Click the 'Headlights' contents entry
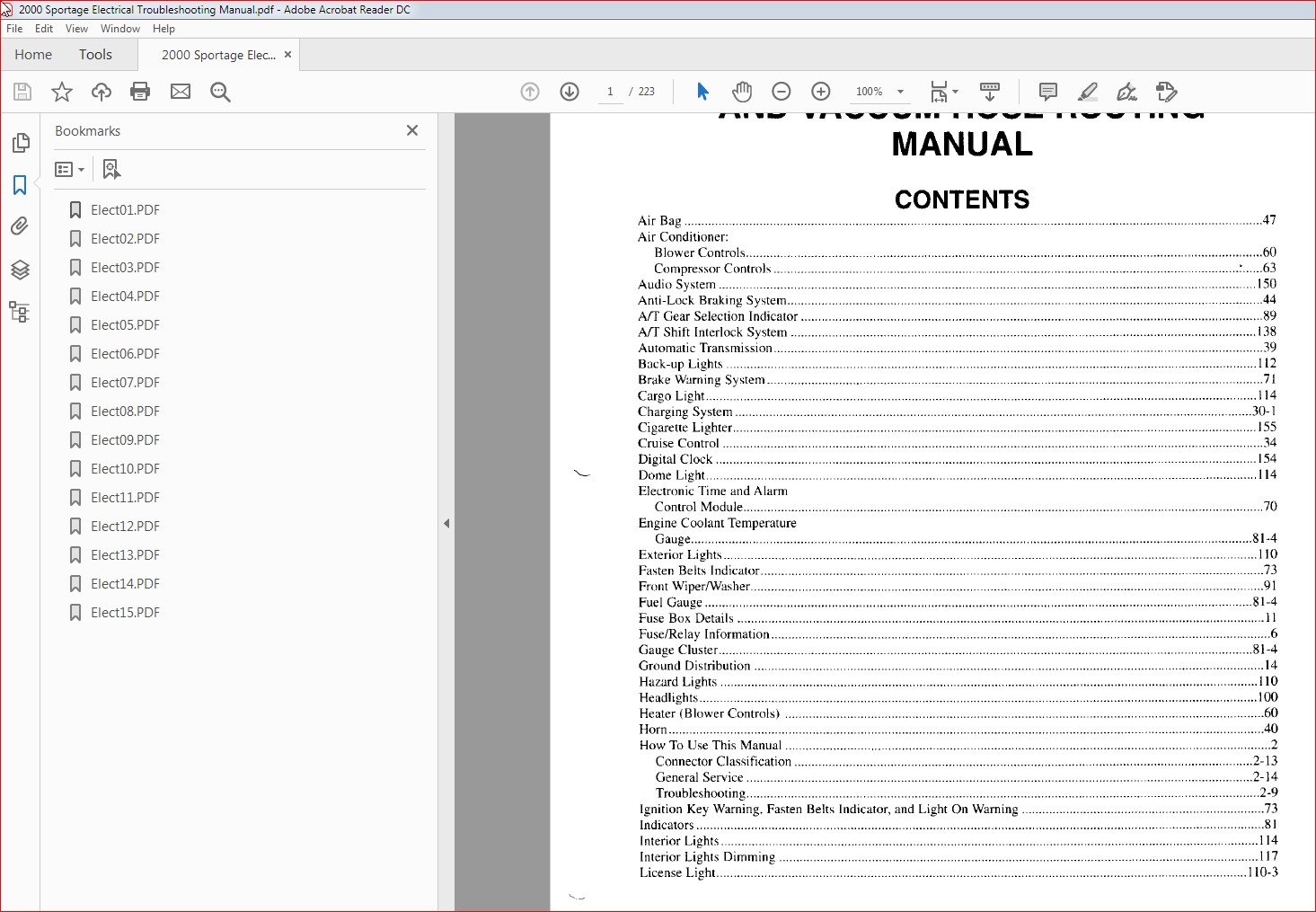 click(x=957, y=697)
